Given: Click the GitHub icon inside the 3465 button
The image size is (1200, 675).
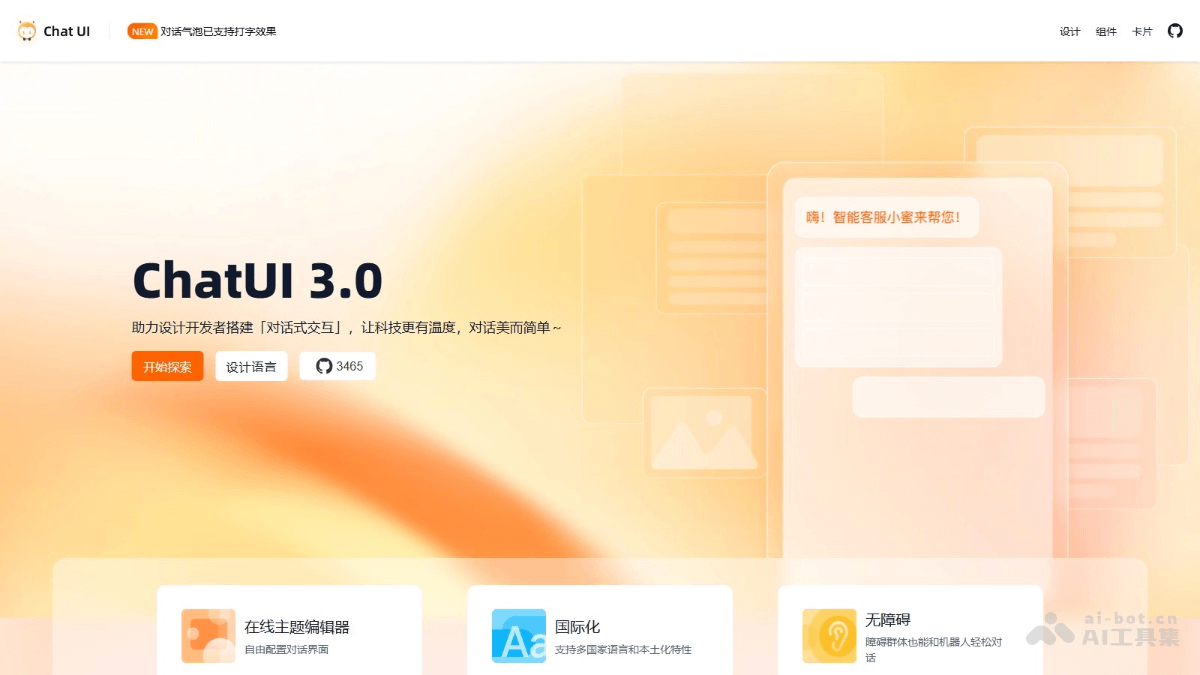Looking at the screenshot, I should coord(322,366).
